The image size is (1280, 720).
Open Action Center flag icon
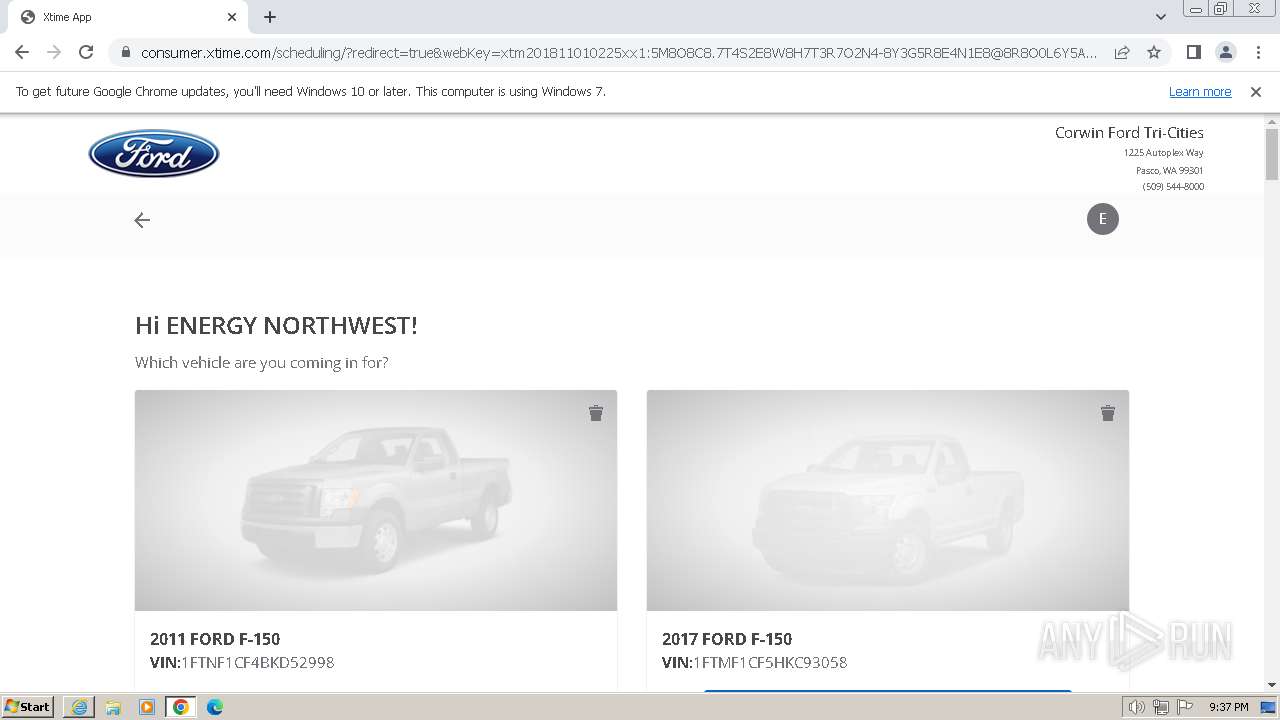pos(1184,707)
